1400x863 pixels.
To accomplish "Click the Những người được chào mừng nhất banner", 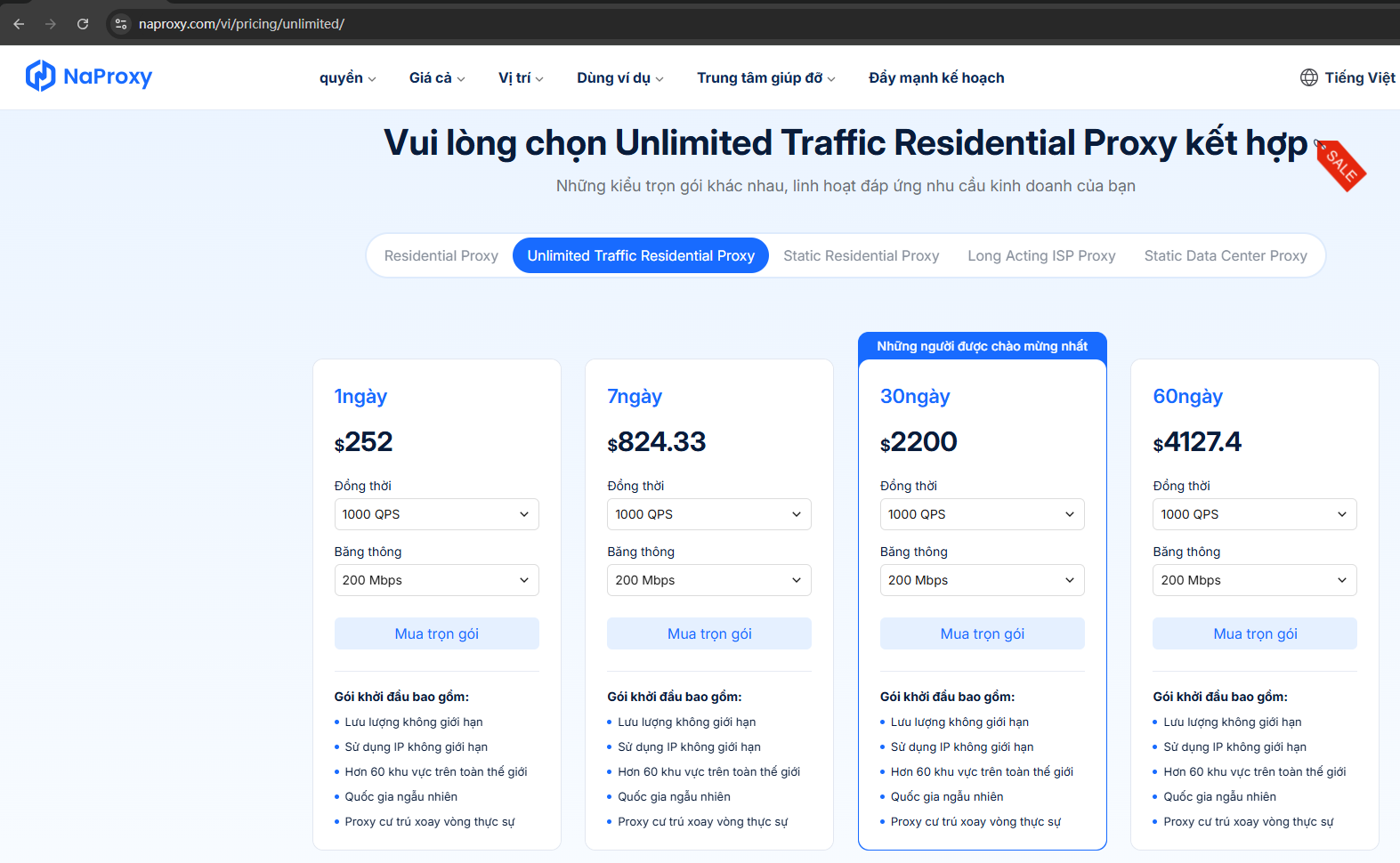I will (x=983, y=346).
